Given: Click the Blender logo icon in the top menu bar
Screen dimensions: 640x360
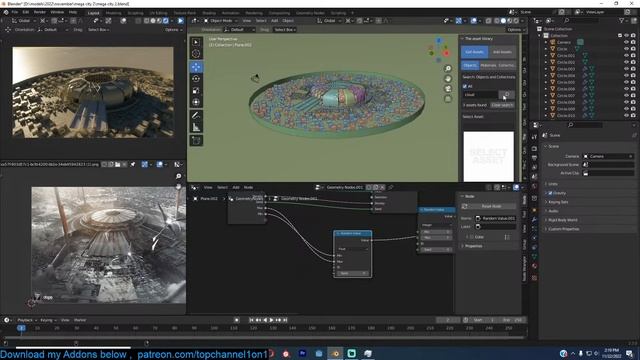Looking at the screenshot, I should [6, 12].
